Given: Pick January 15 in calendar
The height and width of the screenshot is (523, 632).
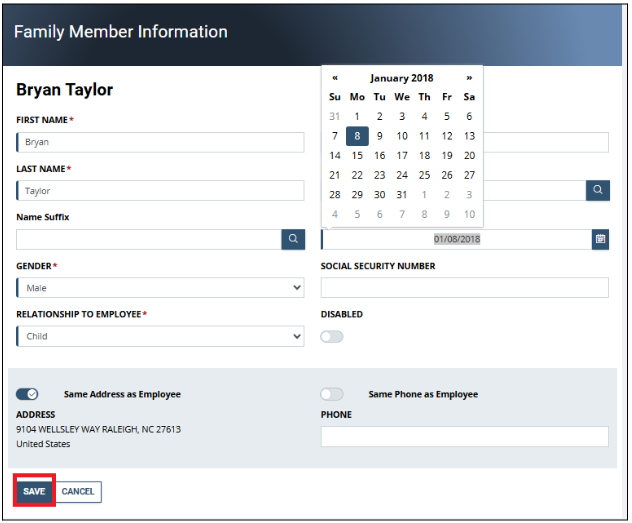Looking at the screenshot, I should coord(357,156).
